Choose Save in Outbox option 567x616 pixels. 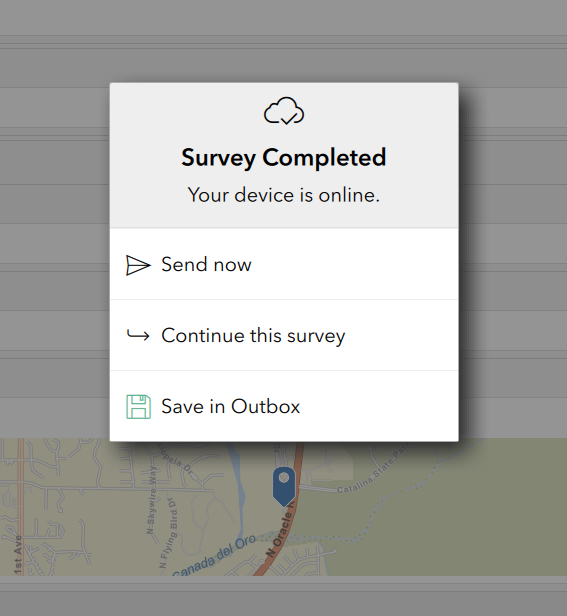coord(284,406)
